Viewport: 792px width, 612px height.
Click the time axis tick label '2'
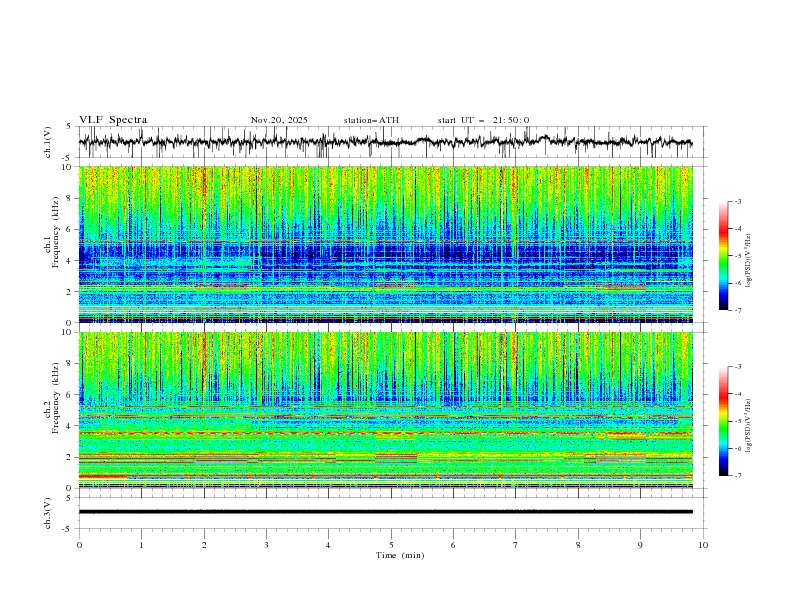(x=204, y=545)
